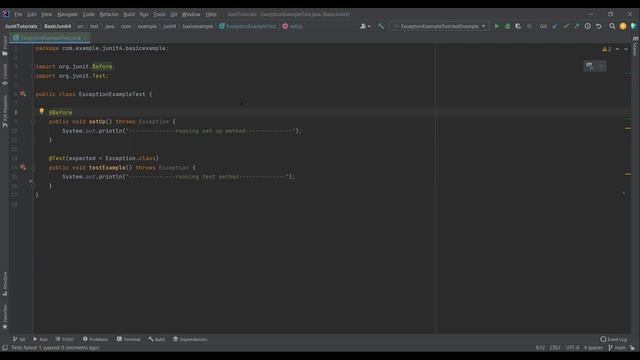Open the Terminal tool window button
The width and height of the screenshot is (640, 360).
(129, 339)
